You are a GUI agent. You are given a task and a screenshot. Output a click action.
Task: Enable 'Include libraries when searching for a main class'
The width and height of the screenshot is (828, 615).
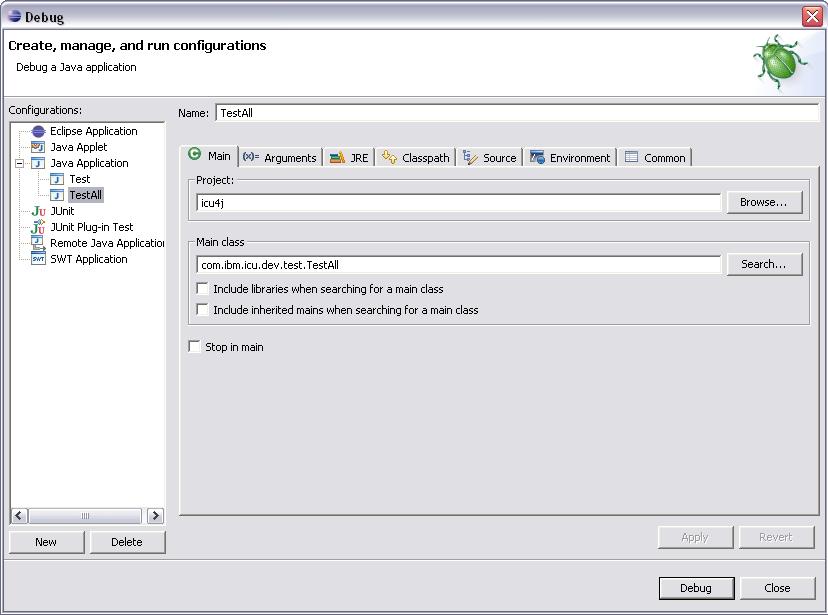203,288
